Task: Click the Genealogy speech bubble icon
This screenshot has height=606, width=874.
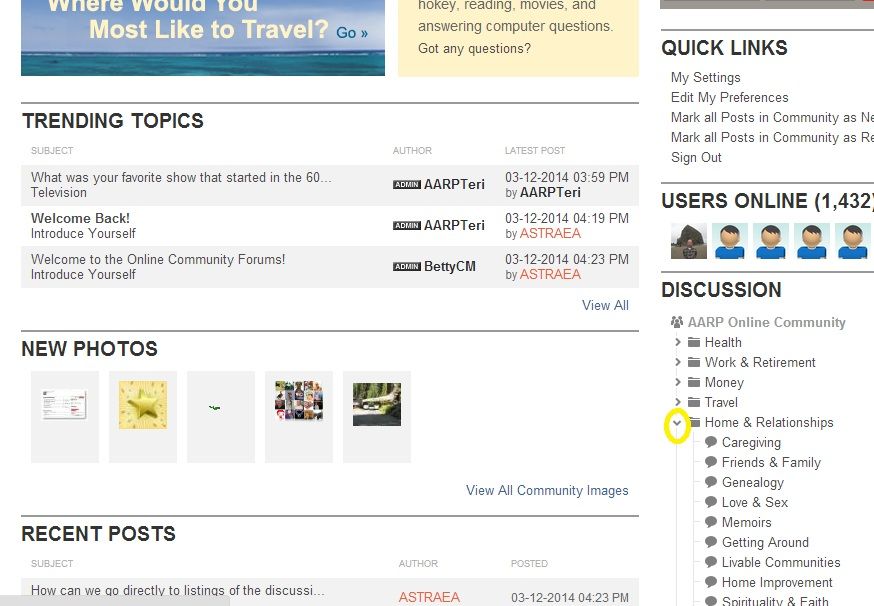Action: pos(711,482)
